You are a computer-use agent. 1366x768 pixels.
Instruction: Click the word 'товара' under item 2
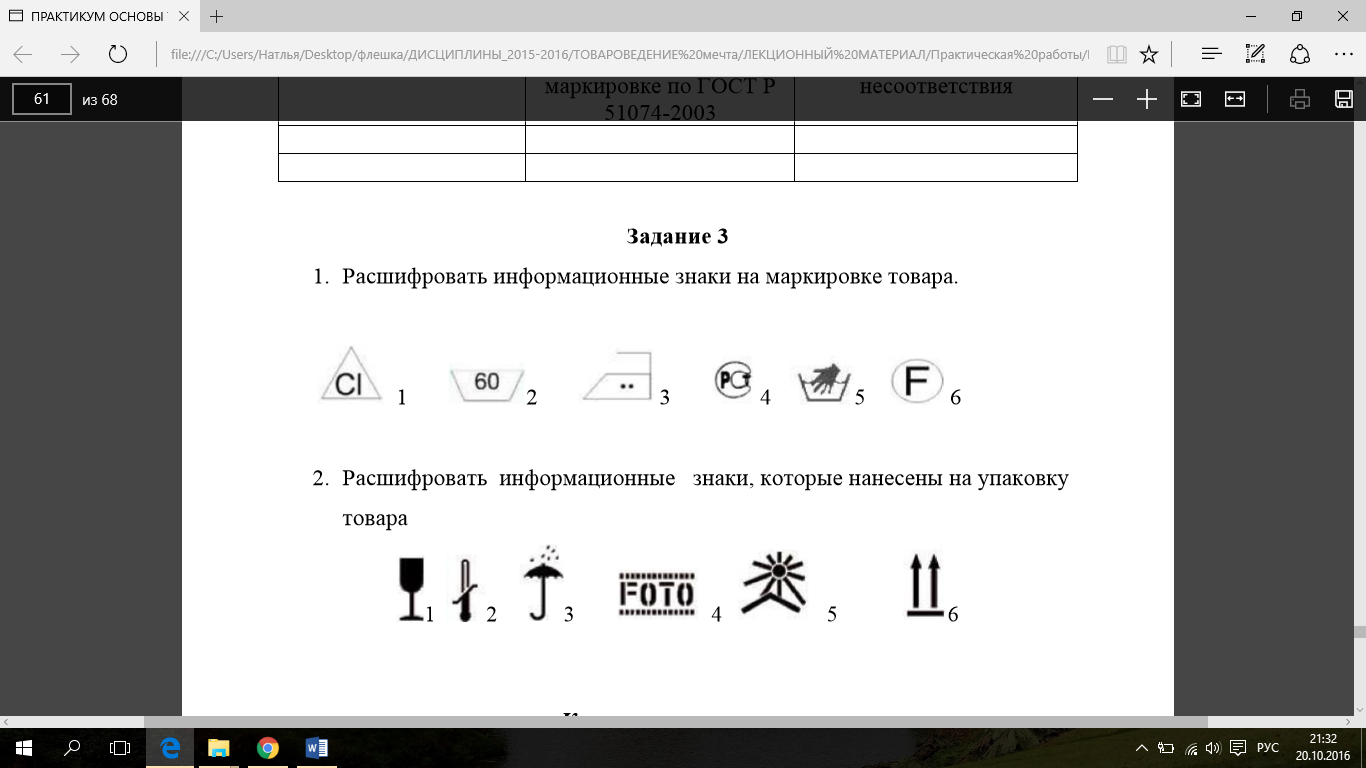point(375,519)
